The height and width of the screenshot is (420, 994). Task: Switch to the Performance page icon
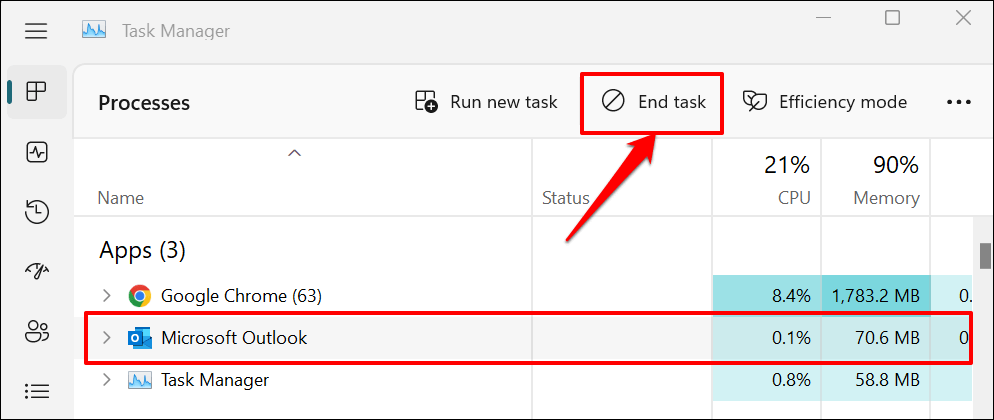pos(37,152)
